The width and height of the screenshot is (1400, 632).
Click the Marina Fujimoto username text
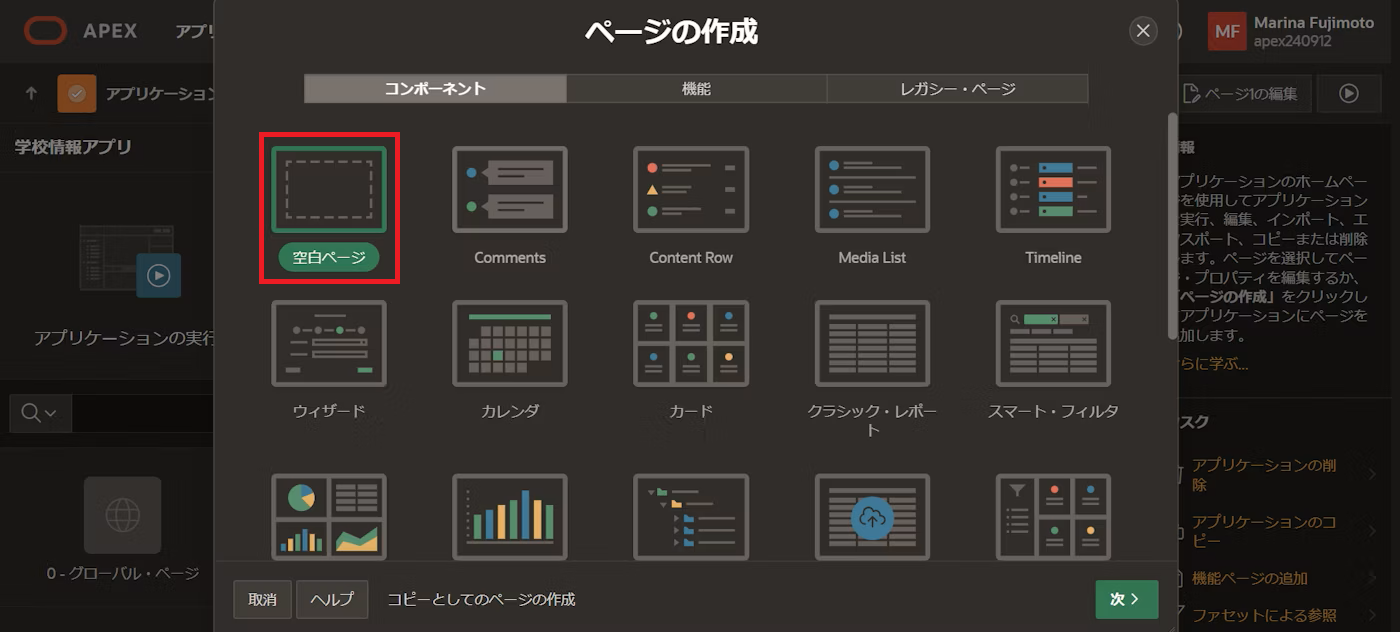1313,22
